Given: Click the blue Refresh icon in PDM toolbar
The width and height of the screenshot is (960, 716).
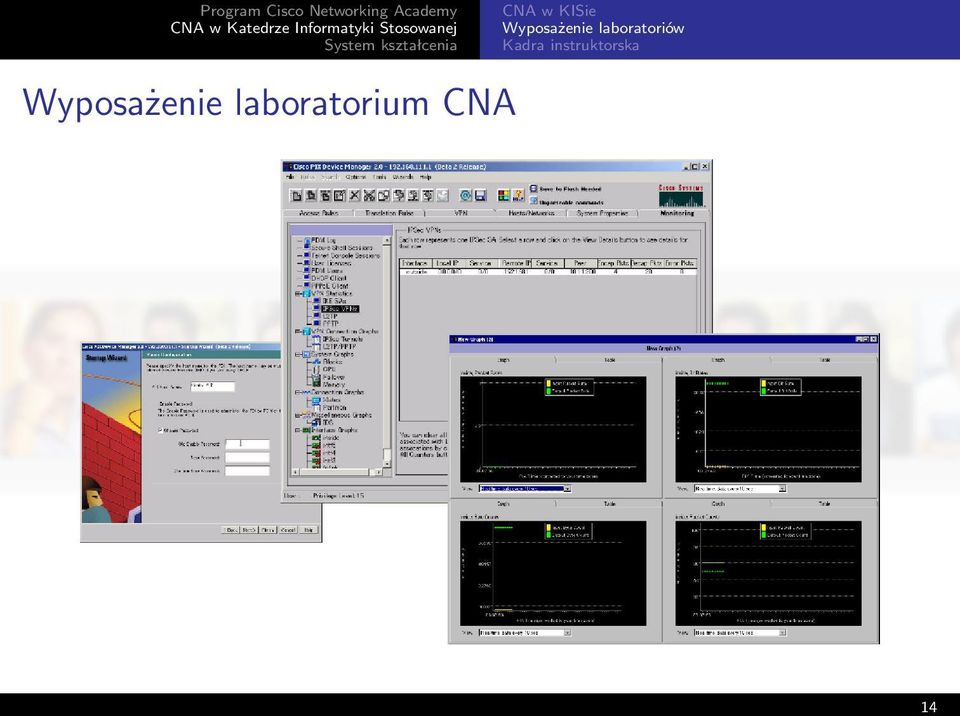Looking at the screenshot, I should point(465,195).
